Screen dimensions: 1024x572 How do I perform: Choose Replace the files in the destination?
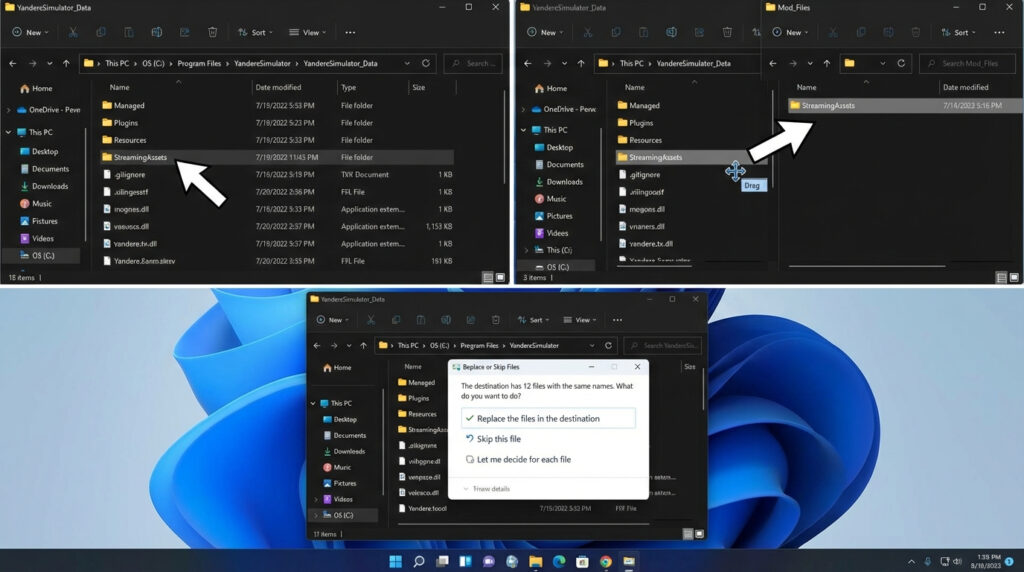tap(538, 418)
